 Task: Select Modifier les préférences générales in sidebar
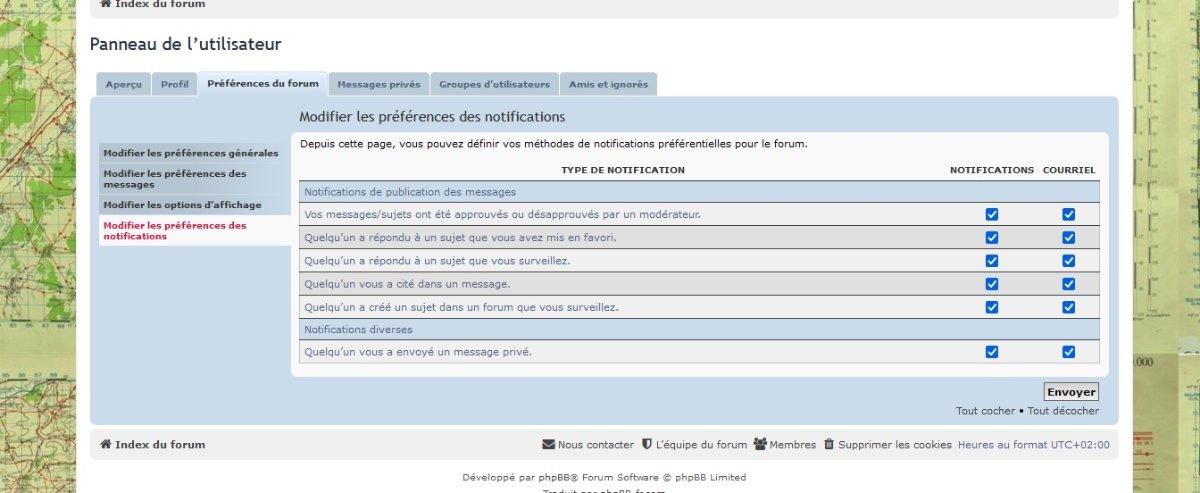191,153
